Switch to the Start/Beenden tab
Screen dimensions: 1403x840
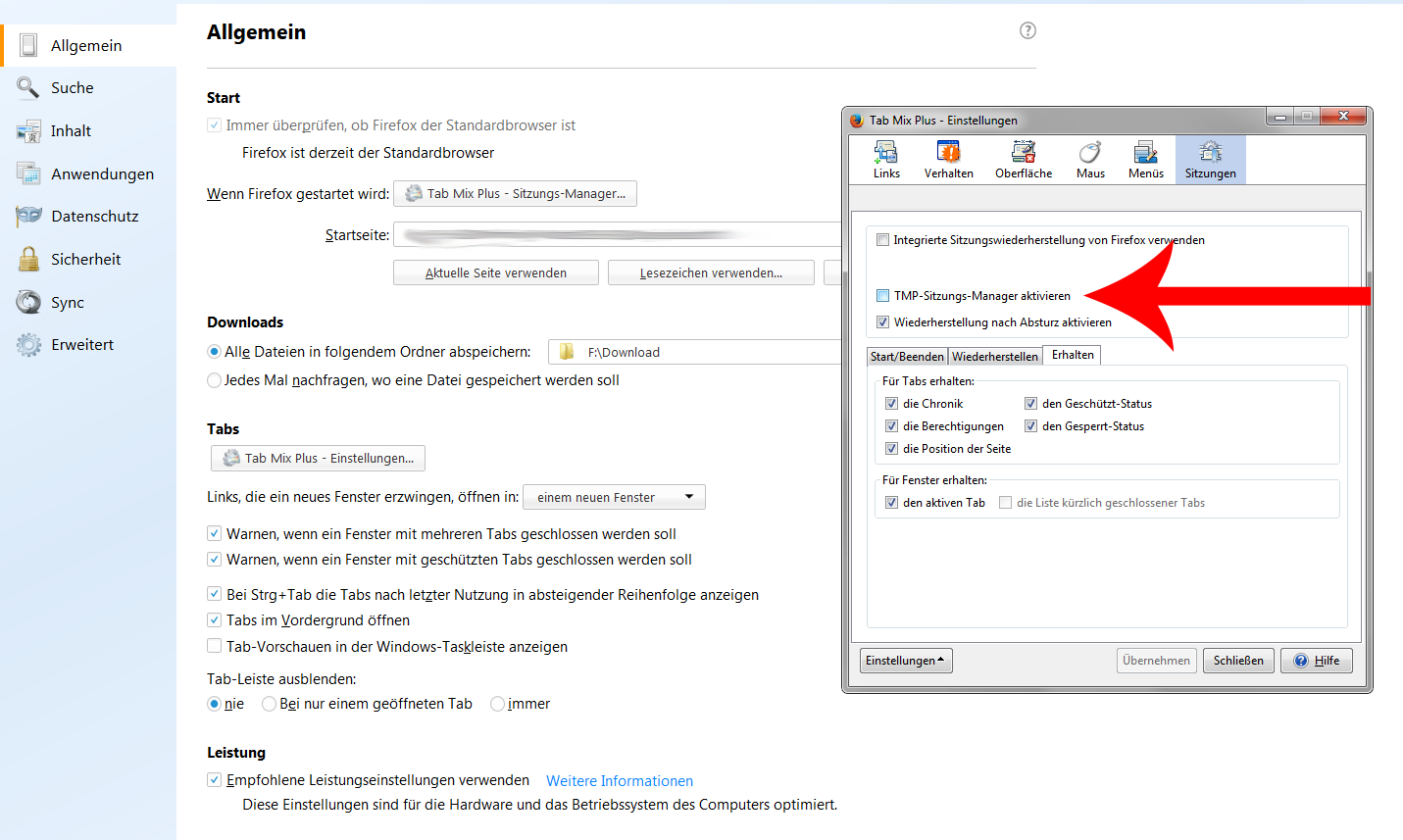coord(908,357)
